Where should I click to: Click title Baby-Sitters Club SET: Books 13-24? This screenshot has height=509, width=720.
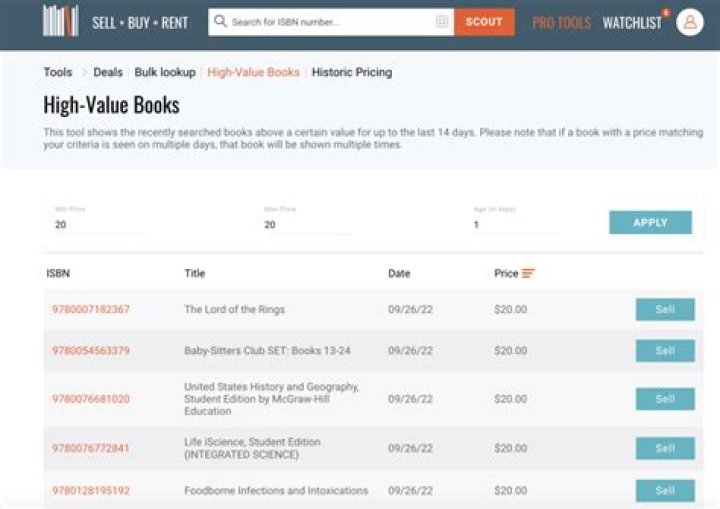[x=267, y=351]
